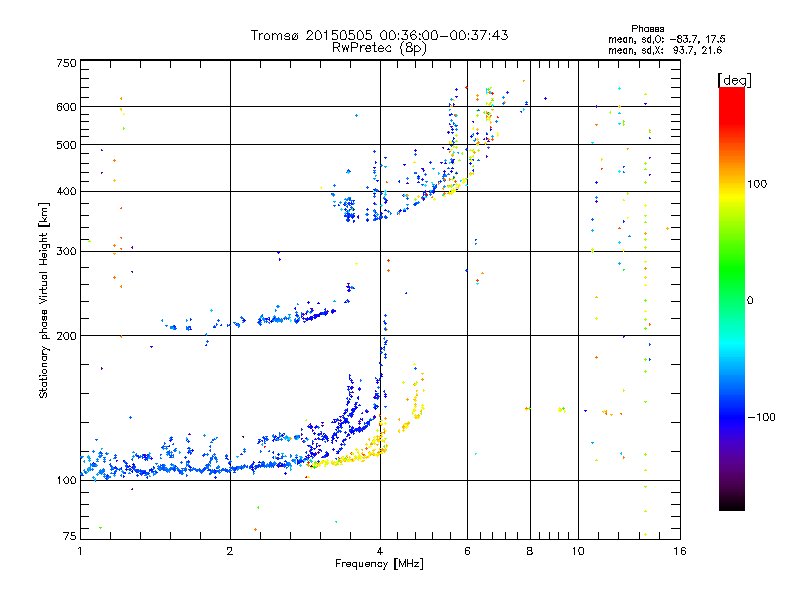Click the 'Stationary phase Virtual Height [km]' axis label
The height and width of the screenshot is (600, 800).
(43, 301)
